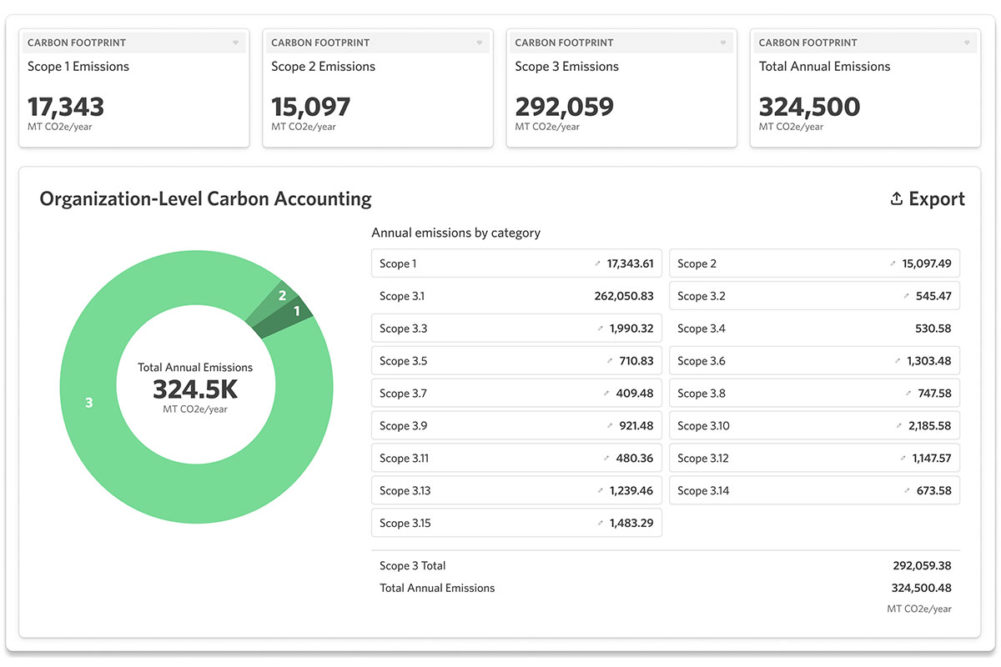Viewport: 1001px width, 667px height.
Task: Edit the Scope 3.6 value via pencil icon
Action: (898, 361)
